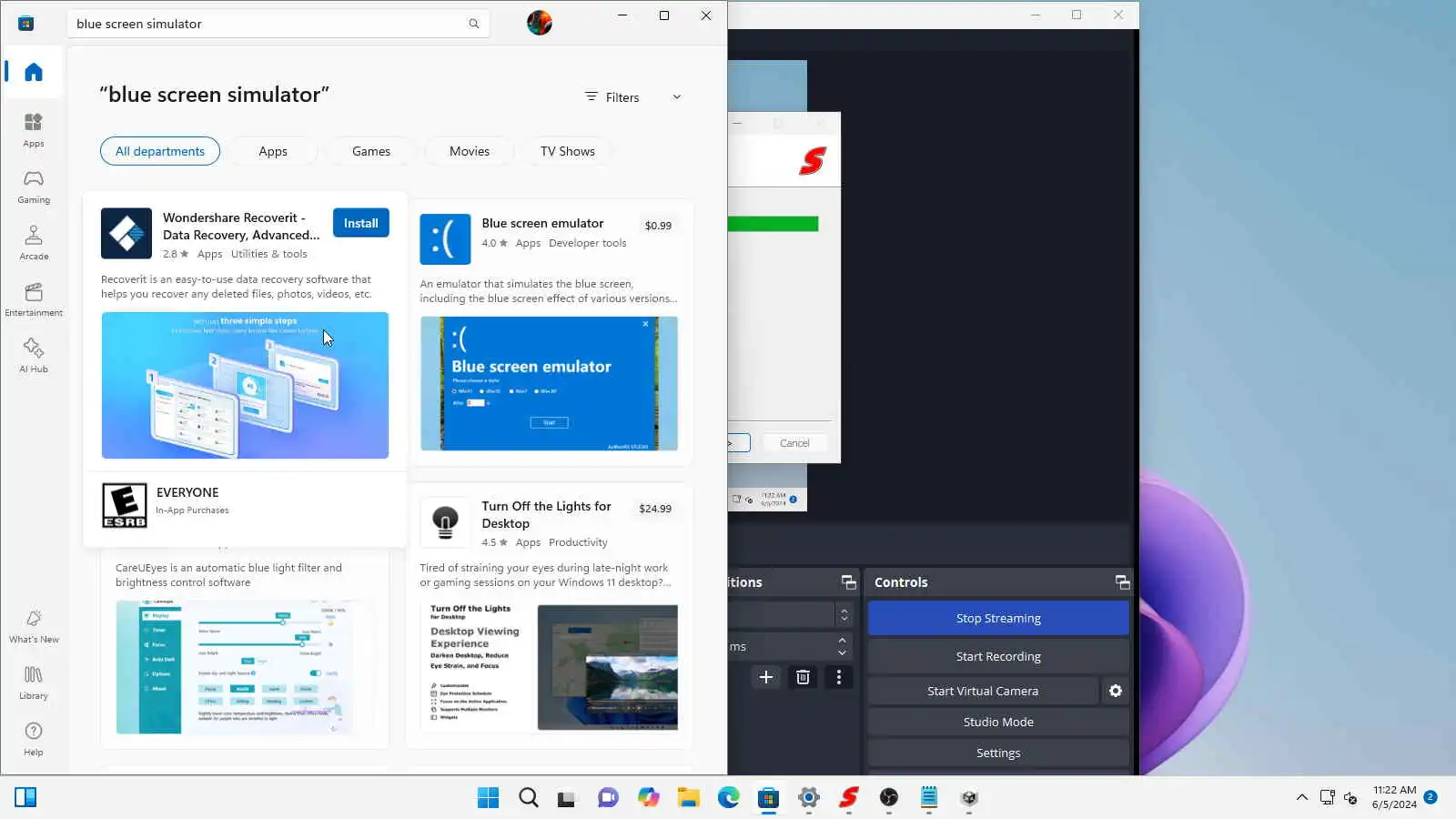
Task: Click the ESRB Everyone rating icon
Action: (x=125, y=505)
